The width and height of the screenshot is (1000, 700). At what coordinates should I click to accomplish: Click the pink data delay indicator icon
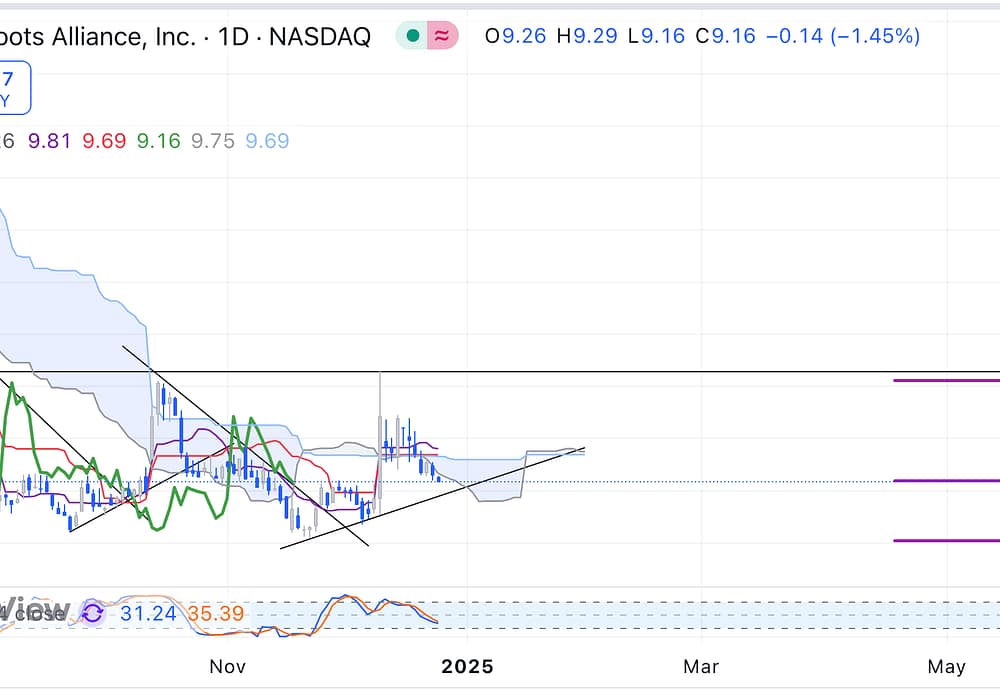[x=442, y=37]
